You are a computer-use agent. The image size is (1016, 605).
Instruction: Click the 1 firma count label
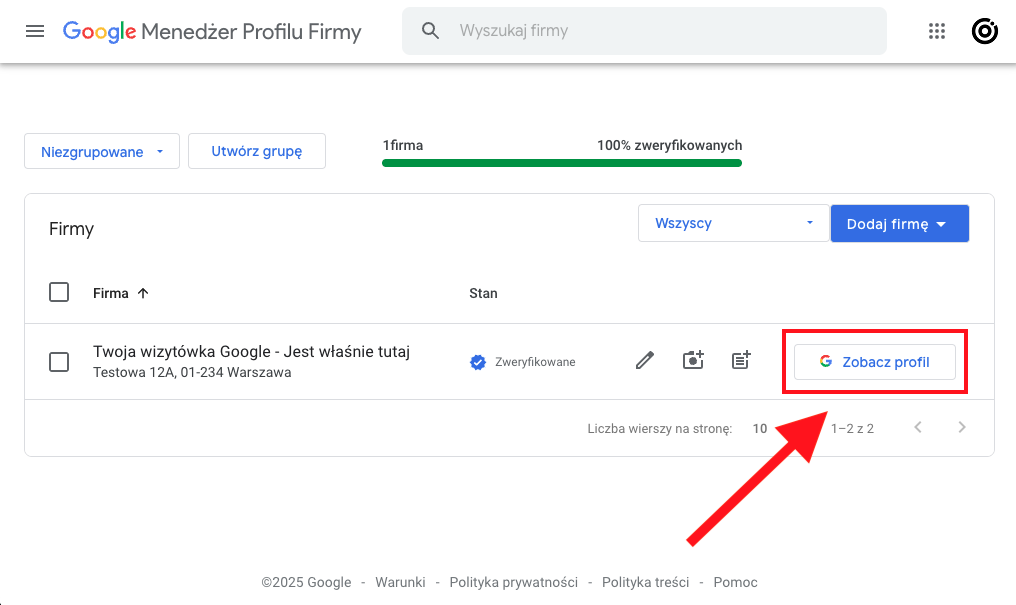[x=402, y=145]
